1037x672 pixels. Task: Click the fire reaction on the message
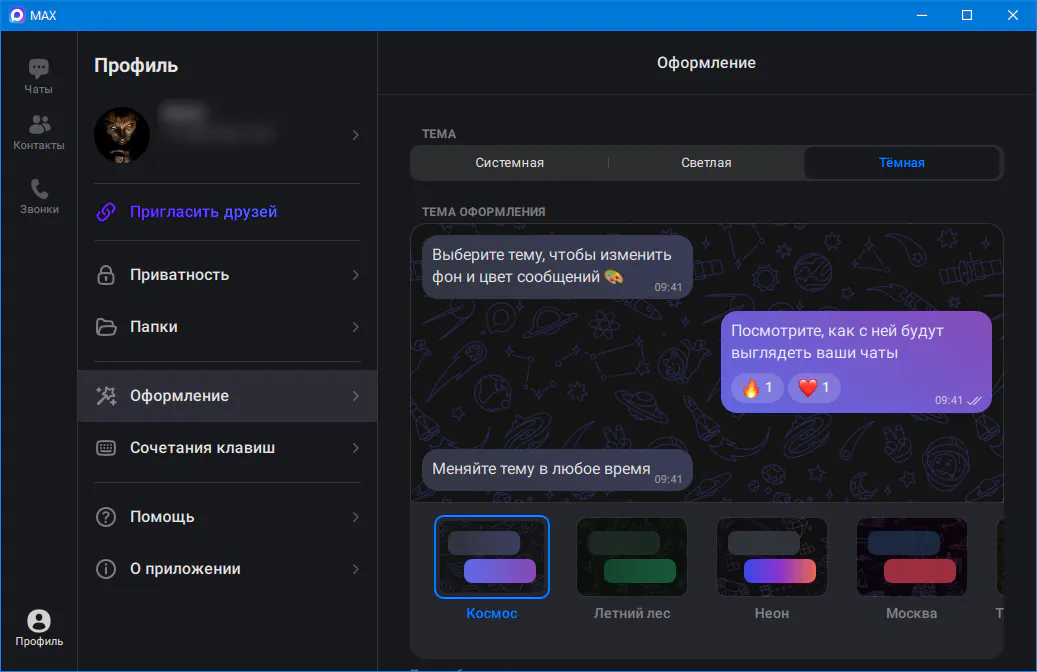point(757,388)
